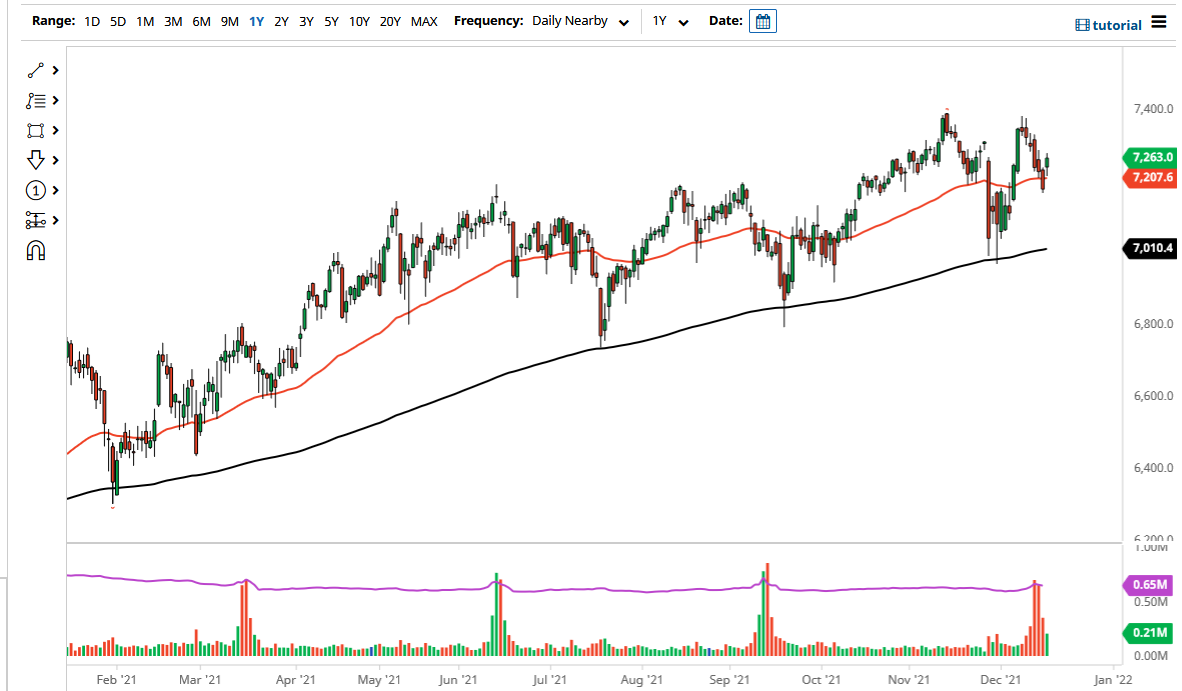Click the 1D range button
This screenshot has height=691, width=1182.
(x=92, y=21)
